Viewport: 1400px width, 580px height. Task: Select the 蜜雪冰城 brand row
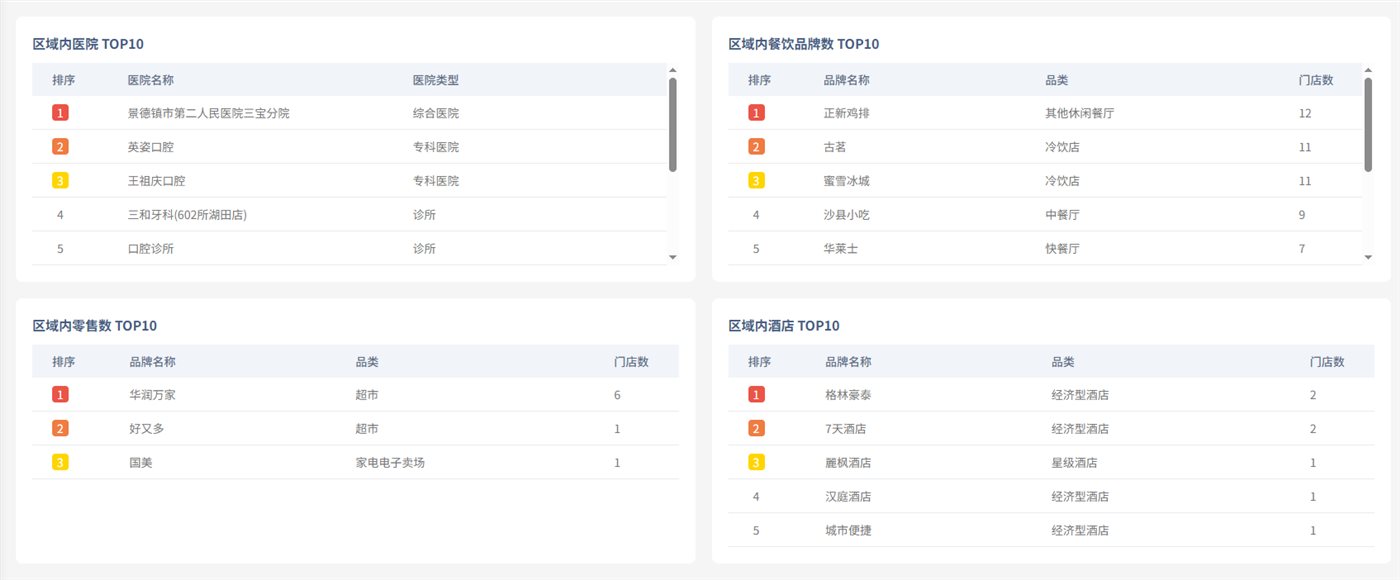click(x=1045, y=181)
